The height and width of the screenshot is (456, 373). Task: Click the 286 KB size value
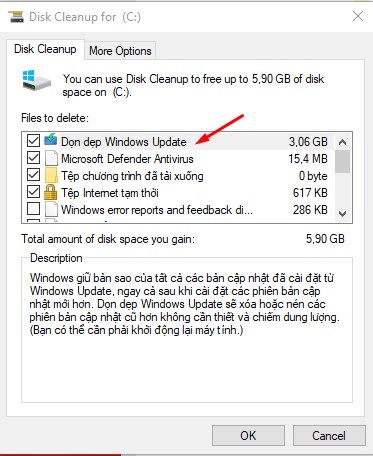(310, 210)
